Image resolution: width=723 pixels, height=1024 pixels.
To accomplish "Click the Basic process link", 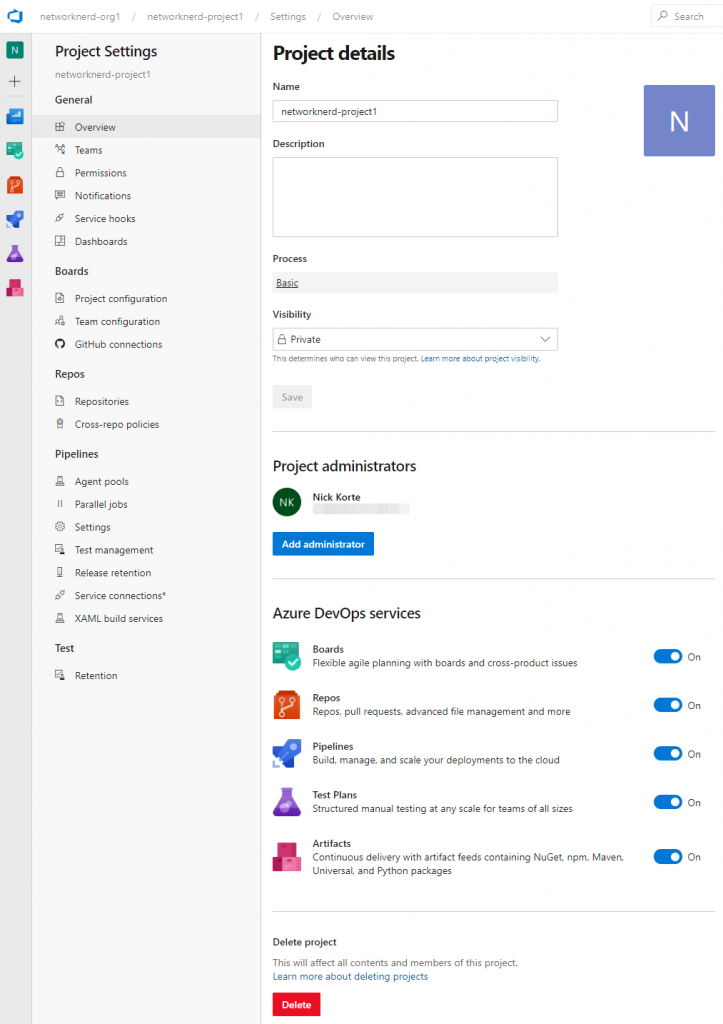I will pyautogui.click(x=287, y=283).
